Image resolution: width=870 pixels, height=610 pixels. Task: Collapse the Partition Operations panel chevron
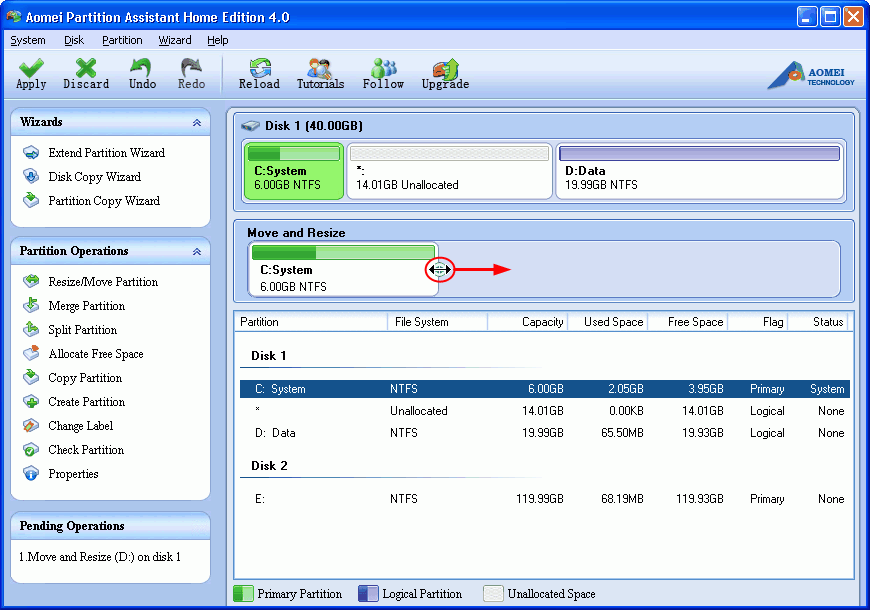point(197,251)
